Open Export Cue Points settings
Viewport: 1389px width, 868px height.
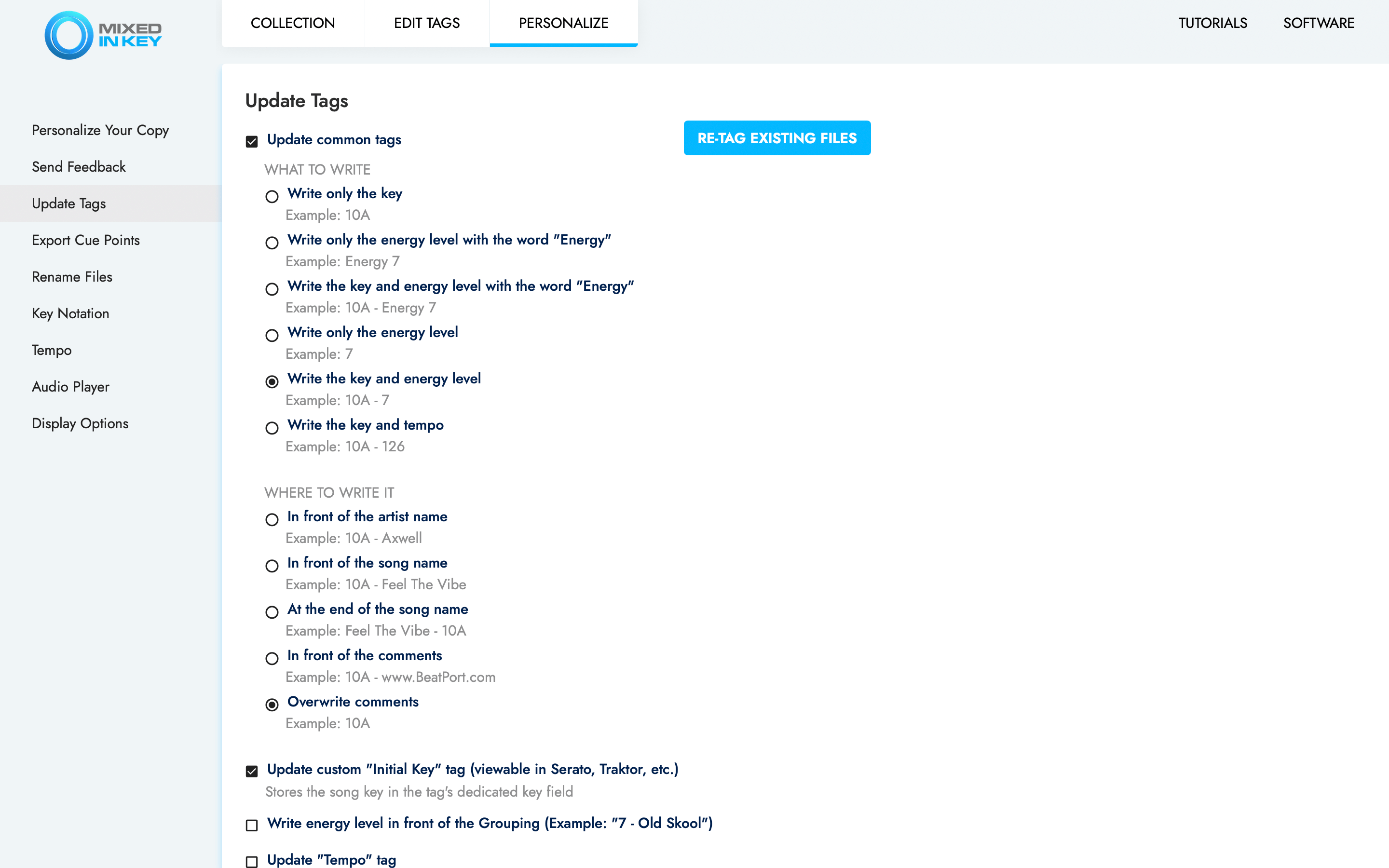pos(86,240)
